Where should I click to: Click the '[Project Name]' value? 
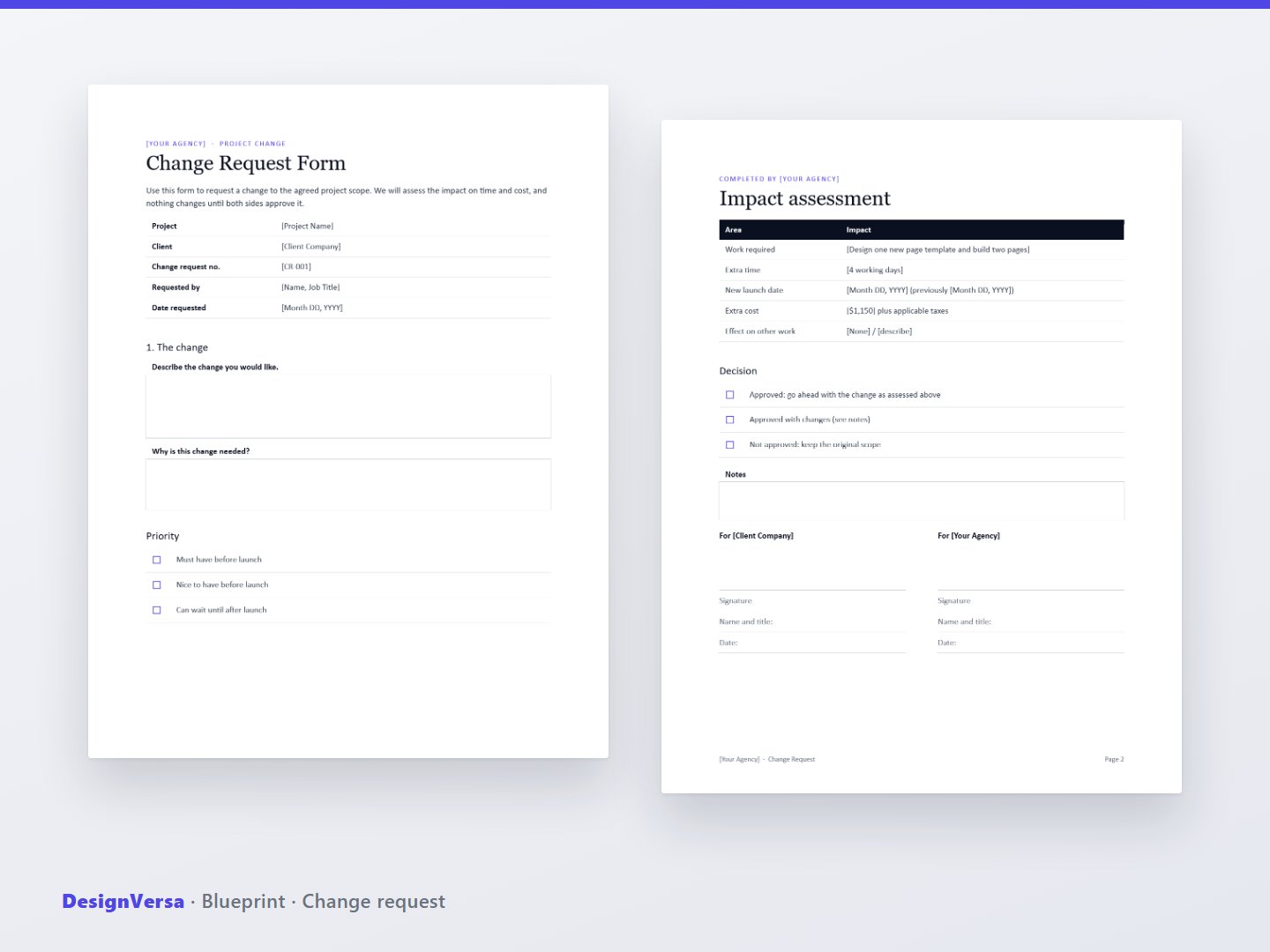(x=307, y=227)
